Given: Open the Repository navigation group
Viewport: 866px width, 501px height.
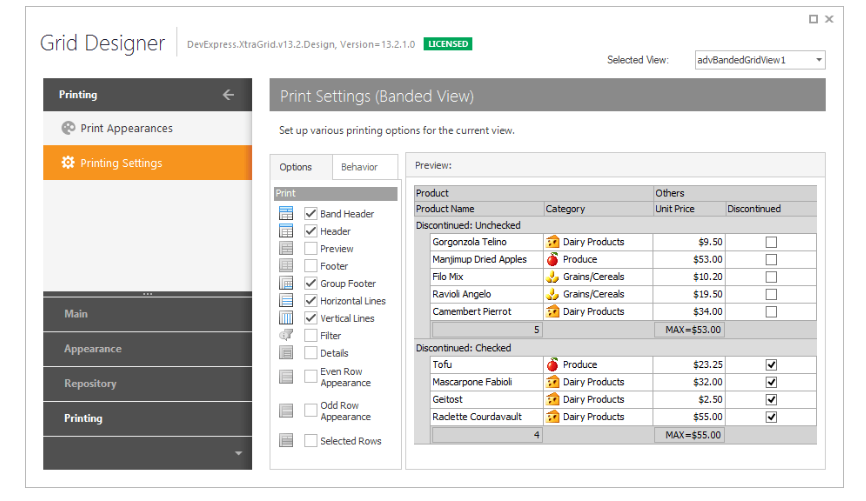Looking at the screenshot, I should coord(147,383).
